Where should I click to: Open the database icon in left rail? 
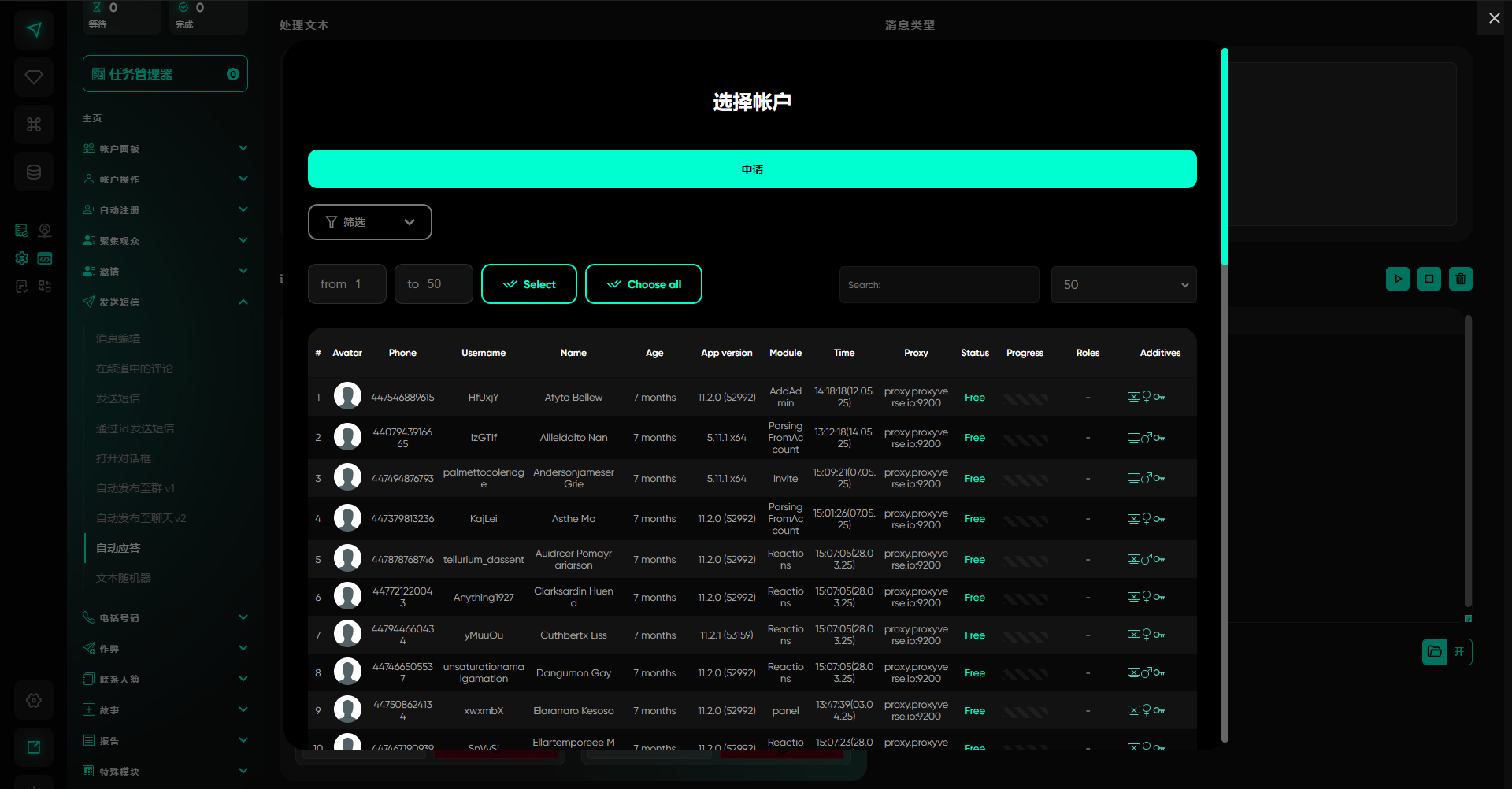[34, 172]
